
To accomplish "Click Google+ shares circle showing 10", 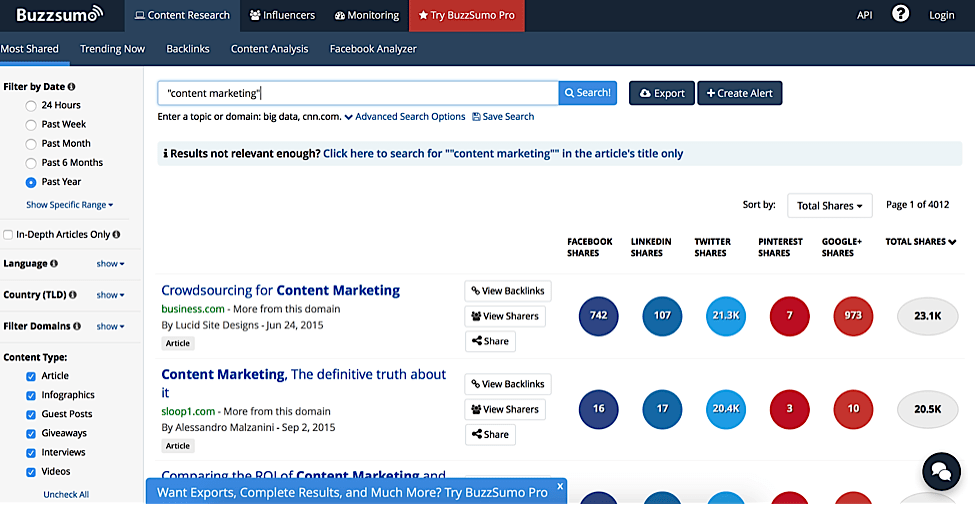I will click(x=853, y=409).
